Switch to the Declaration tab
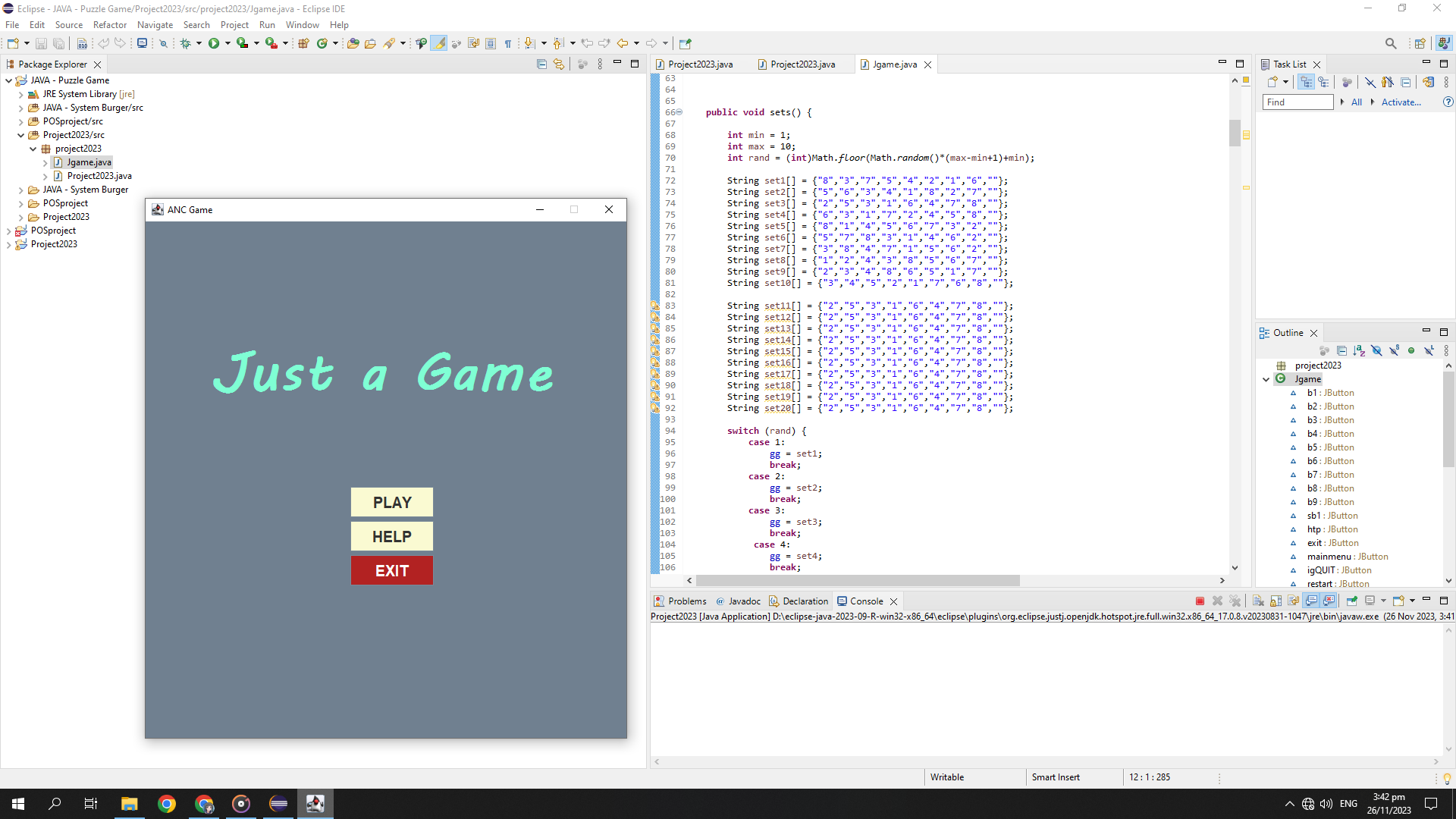This screenshot has height=819, width=1456. point(799,601)
